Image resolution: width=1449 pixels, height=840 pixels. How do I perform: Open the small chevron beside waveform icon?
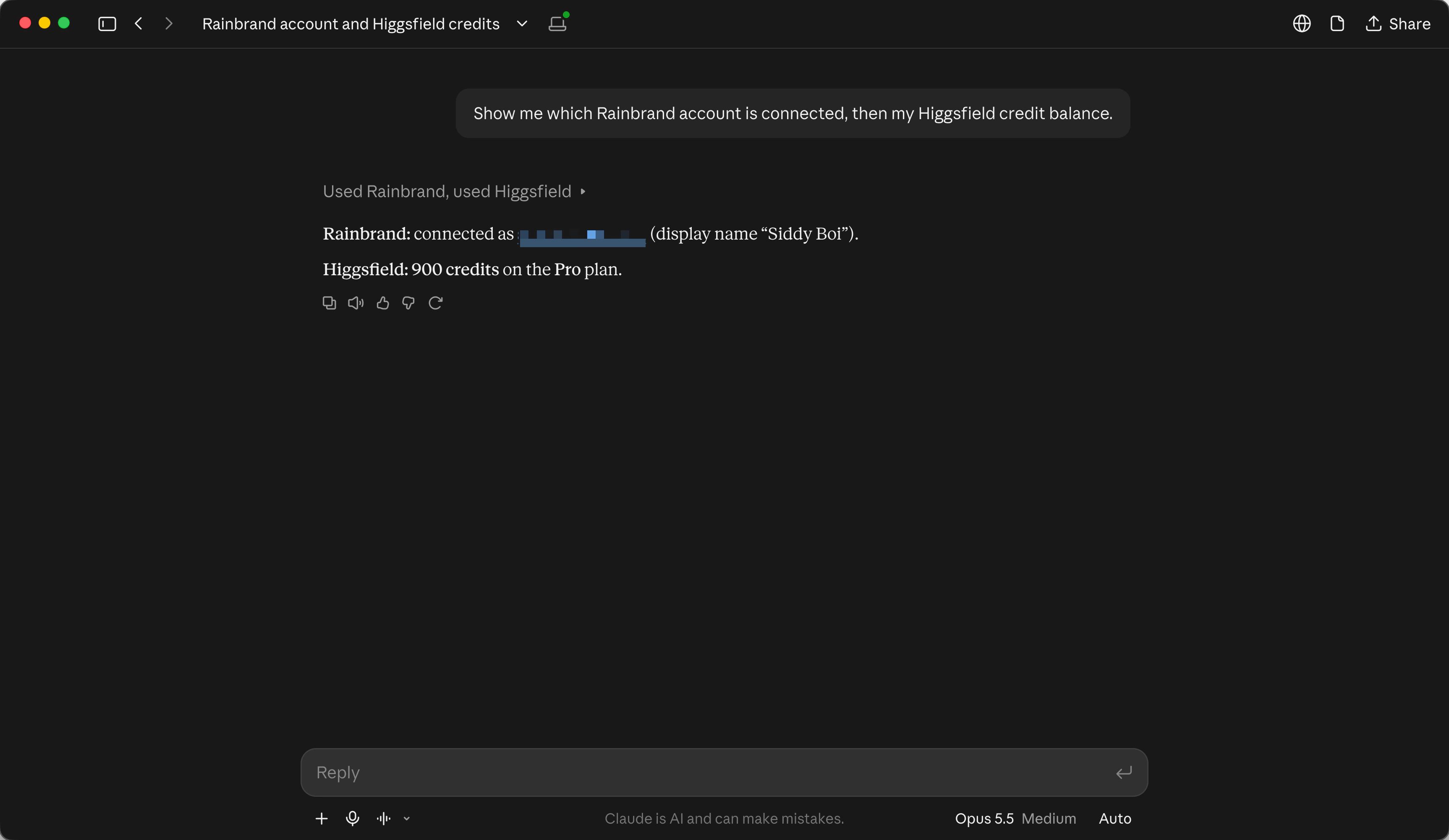tap(406, 819)
